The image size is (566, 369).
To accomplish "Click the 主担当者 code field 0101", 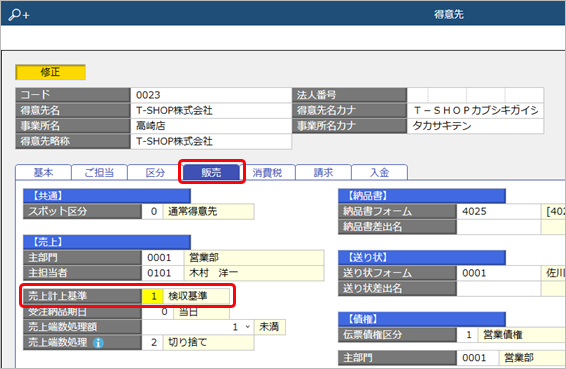I will [x=163, y=273].
